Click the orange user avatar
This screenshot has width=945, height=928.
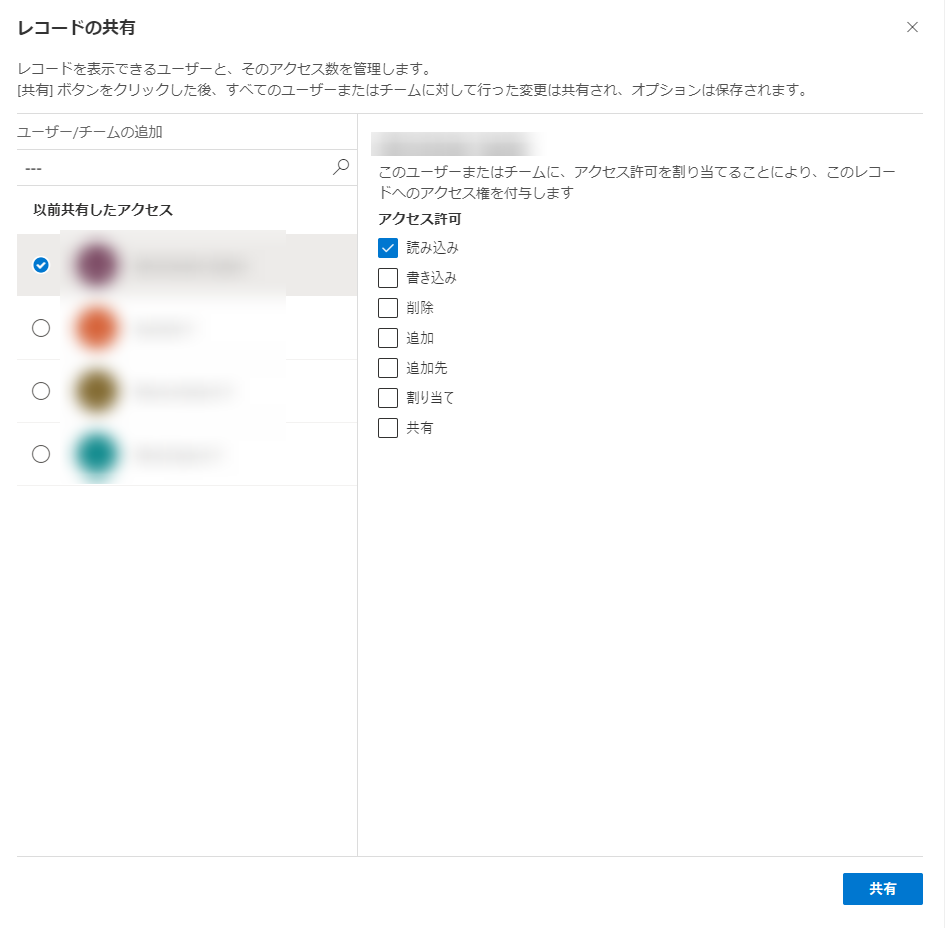[x=95, y=328]
